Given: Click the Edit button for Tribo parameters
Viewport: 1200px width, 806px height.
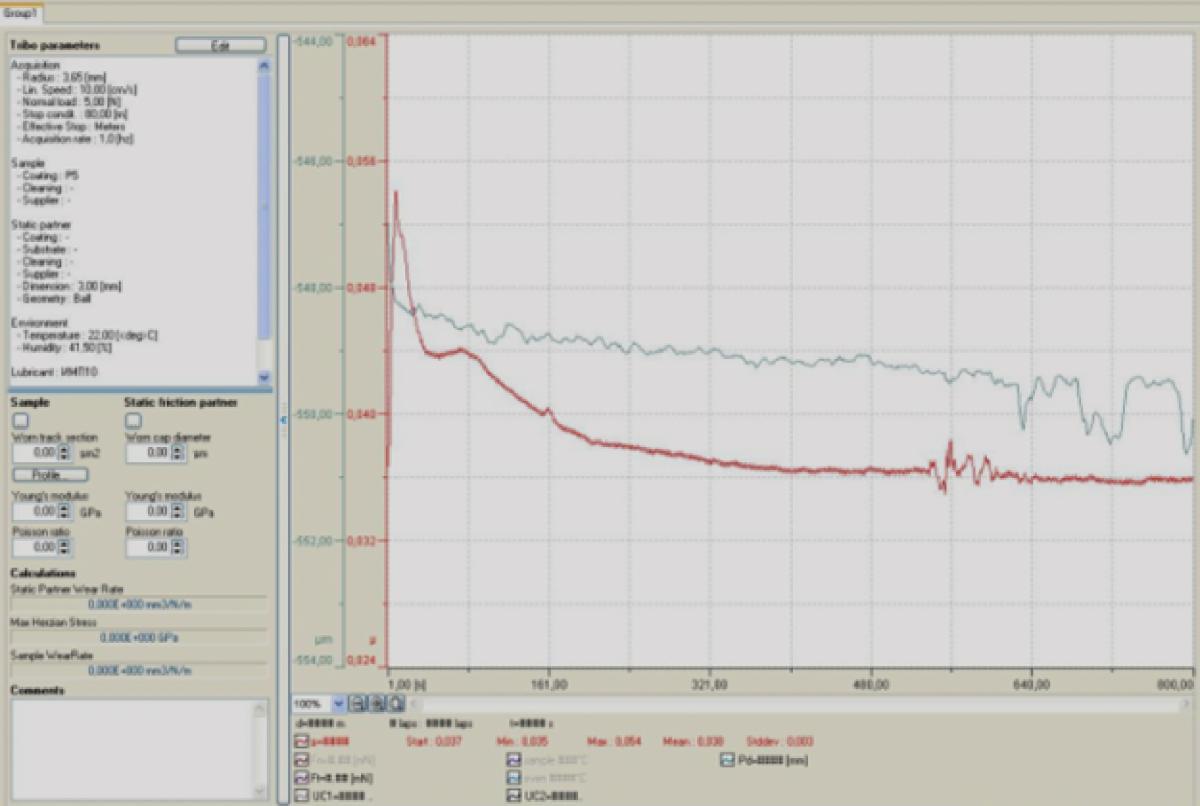Looking at the screenshot, I should (220, 45).
